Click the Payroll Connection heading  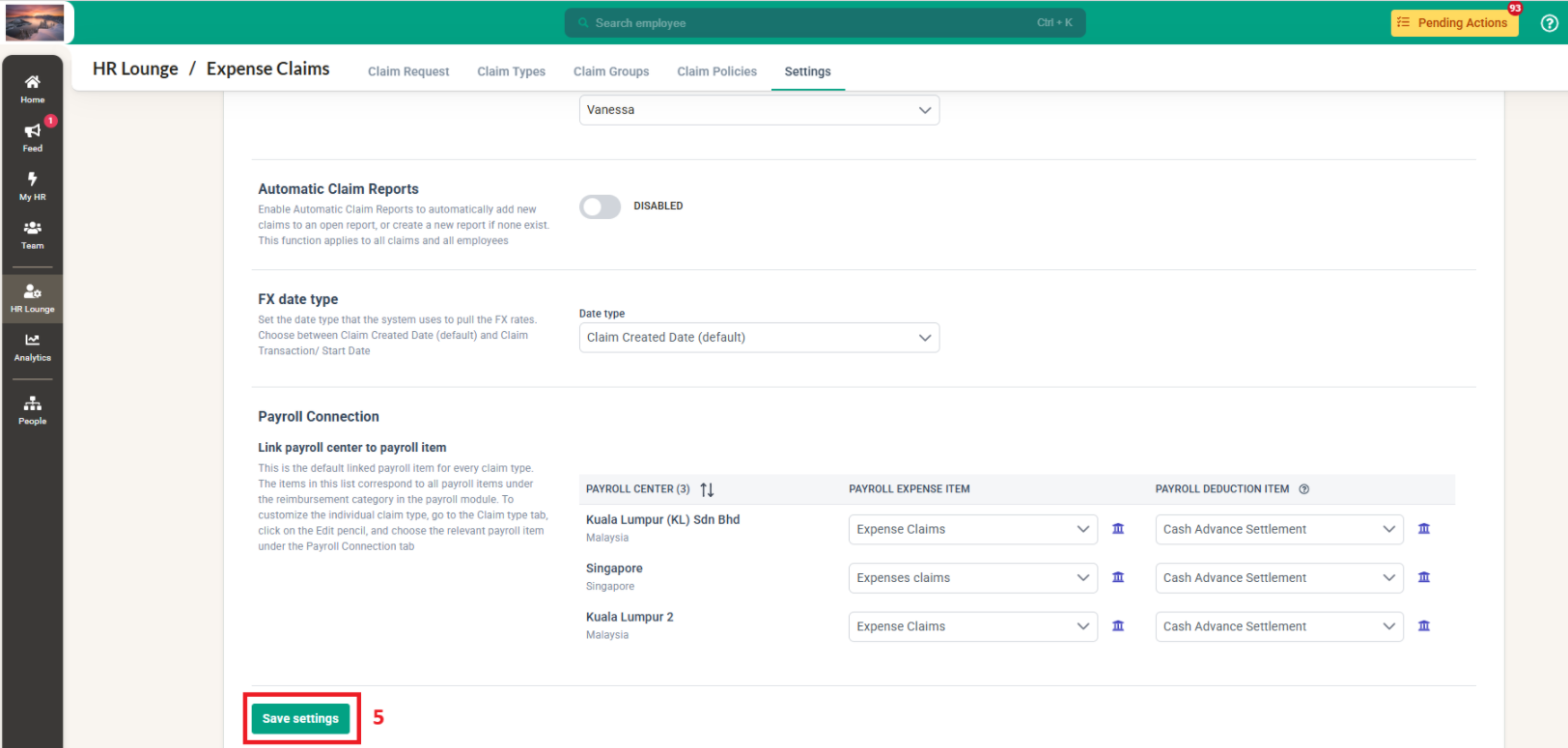pos(319,417)
